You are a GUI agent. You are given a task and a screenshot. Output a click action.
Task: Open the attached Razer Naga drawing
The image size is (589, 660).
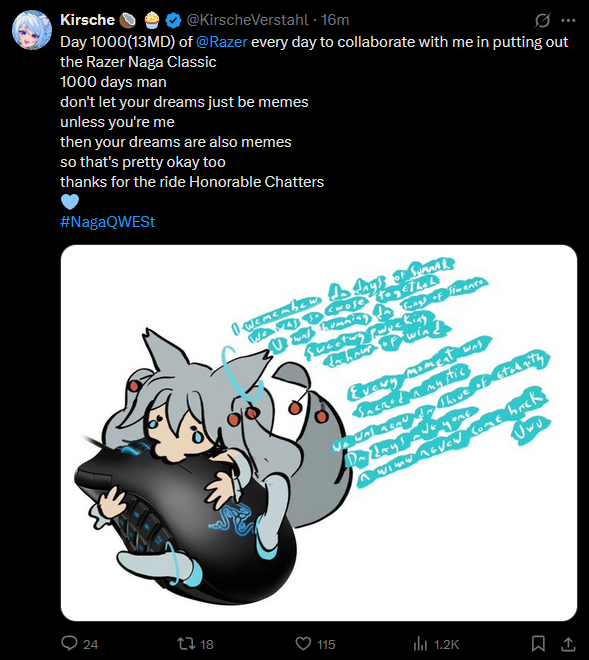[x=319, y=432]
